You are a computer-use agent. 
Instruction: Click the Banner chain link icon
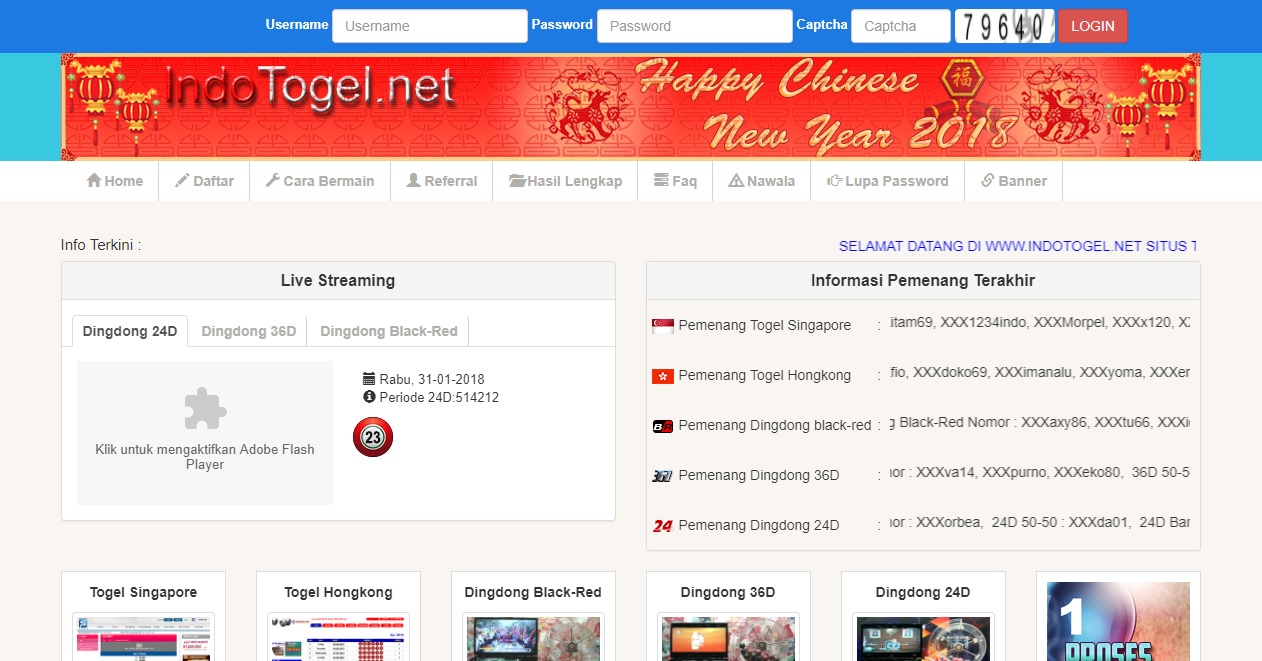coord(988,181)
